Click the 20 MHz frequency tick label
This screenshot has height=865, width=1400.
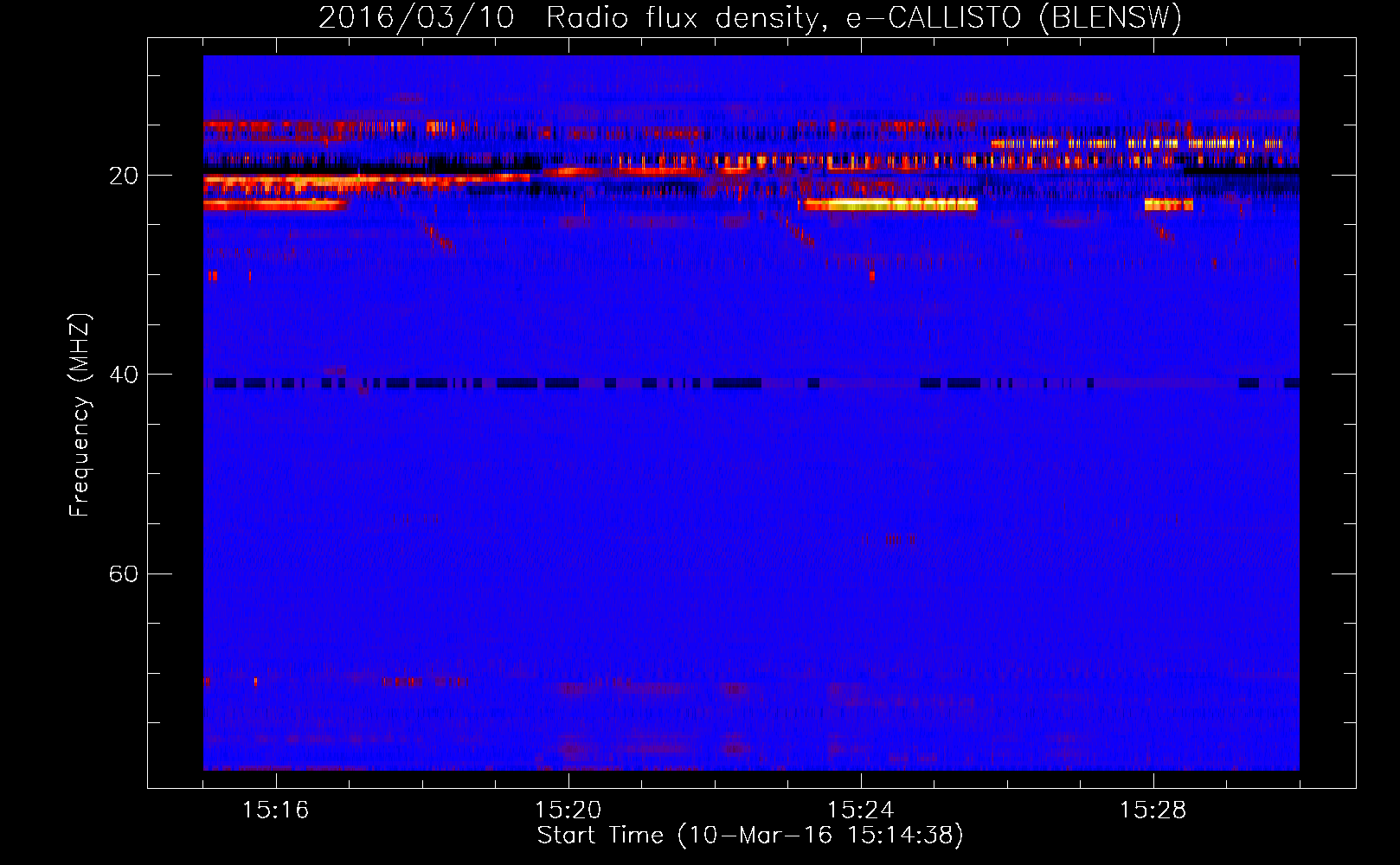tap(124, 176)
